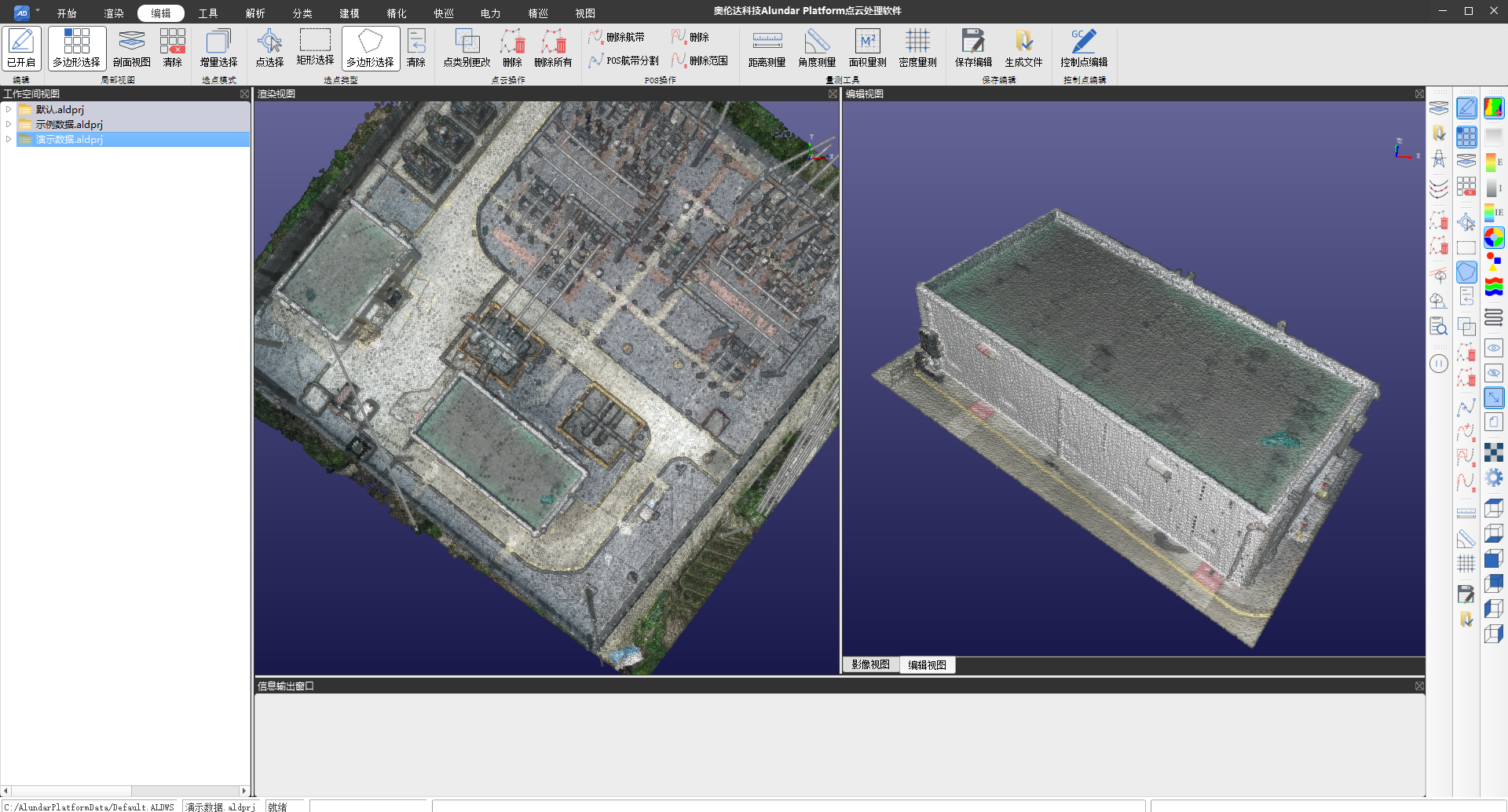Open the 点类别更改 tool
1508x812 pixels.
pos(467,49)
